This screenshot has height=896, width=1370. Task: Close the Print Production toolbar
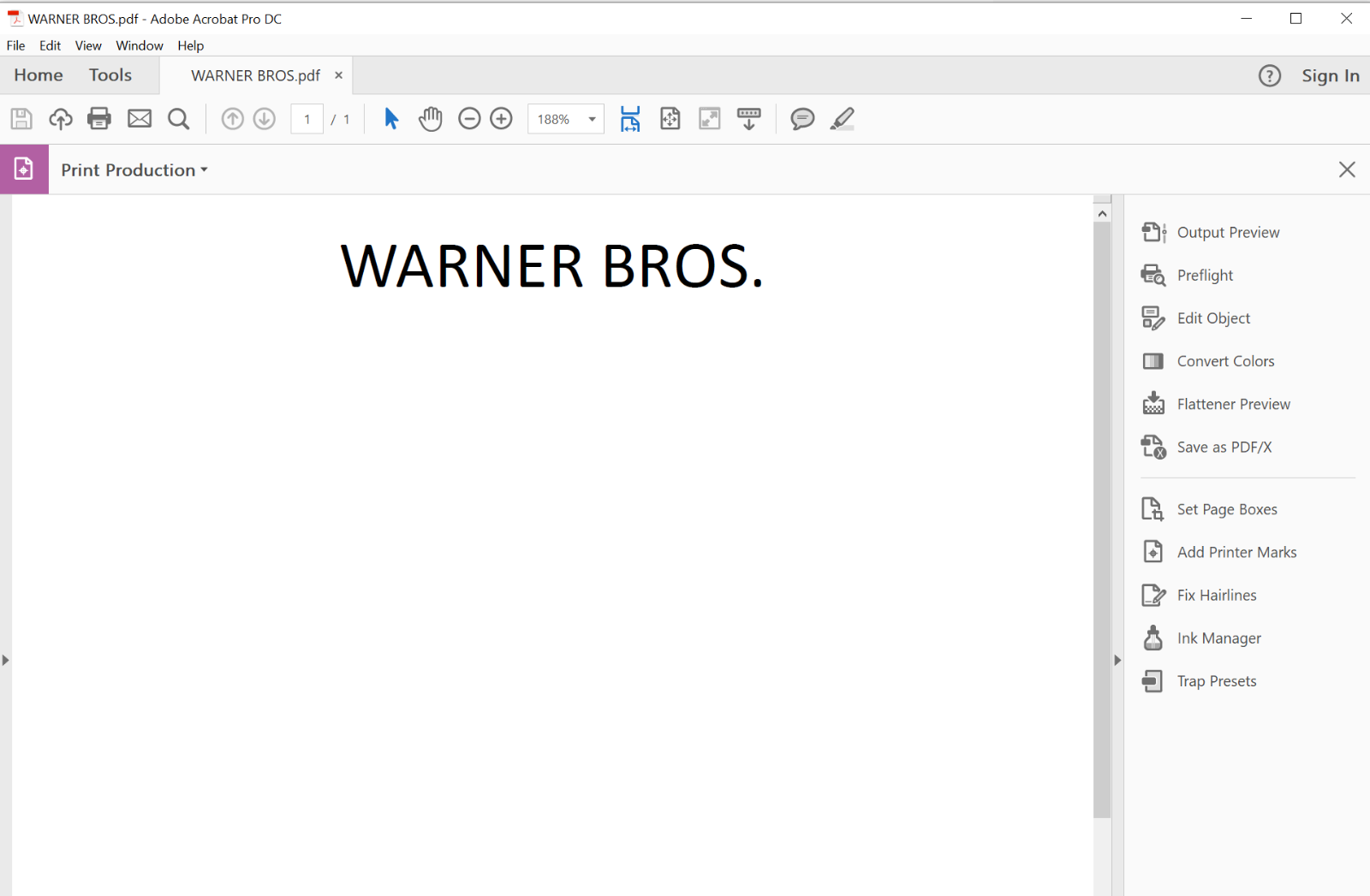point(1347,169)
